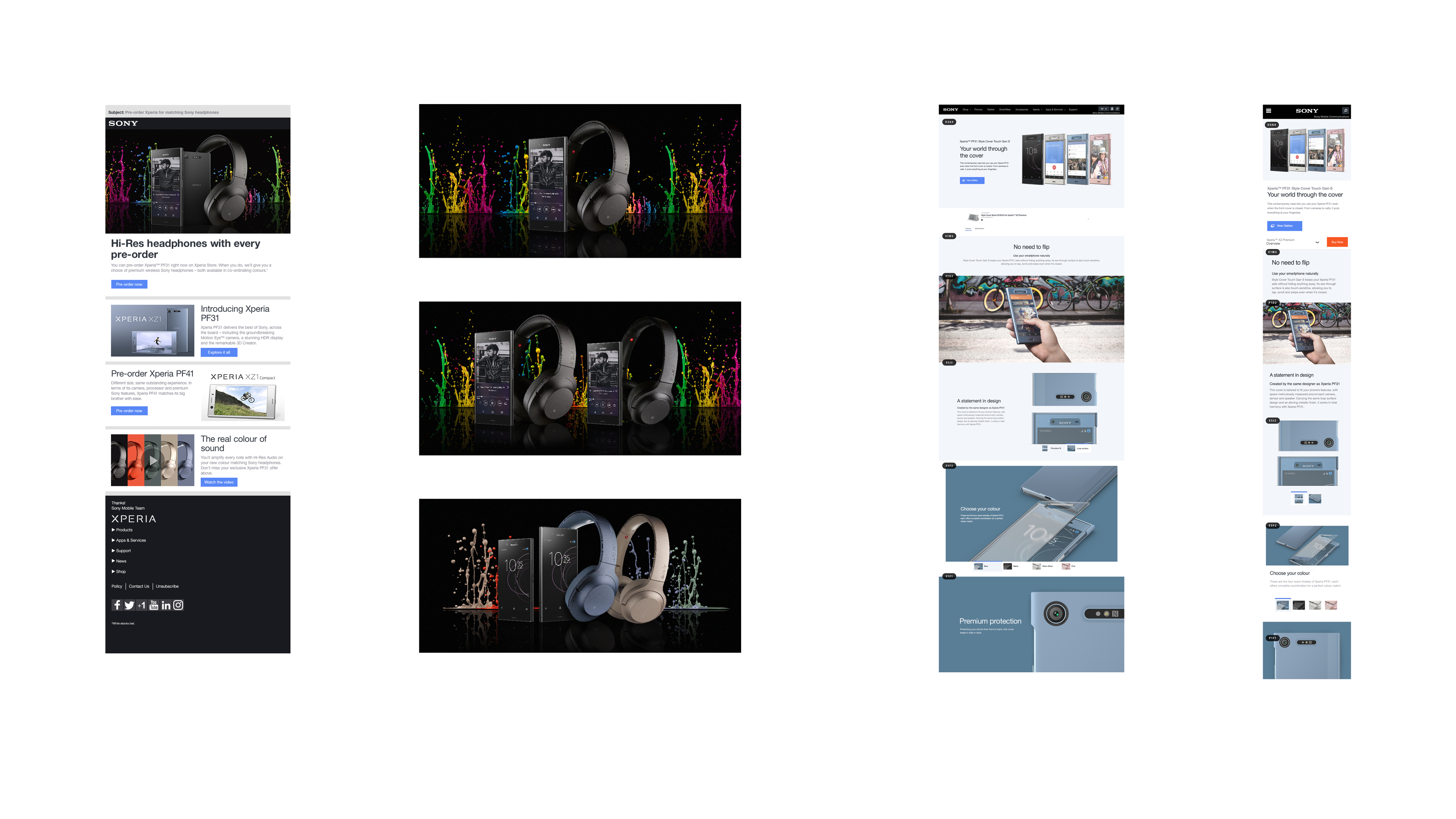Select the black colour thumbnail on mobile page
Screen dimensions: 1456x819
click(1299, 605)
